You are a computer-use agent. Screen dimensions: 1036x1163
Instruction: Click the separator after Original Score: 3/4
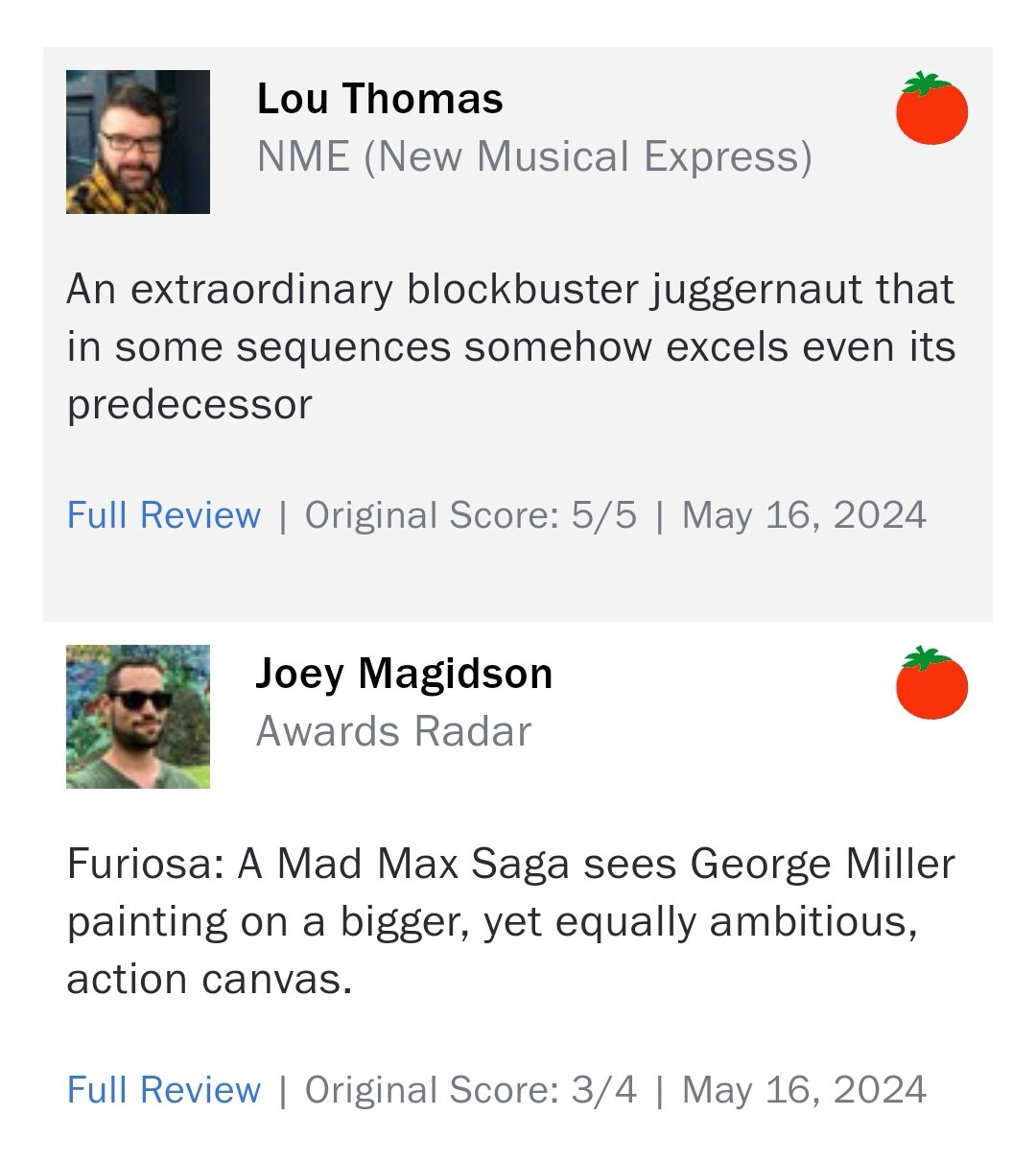(659, 1091)
